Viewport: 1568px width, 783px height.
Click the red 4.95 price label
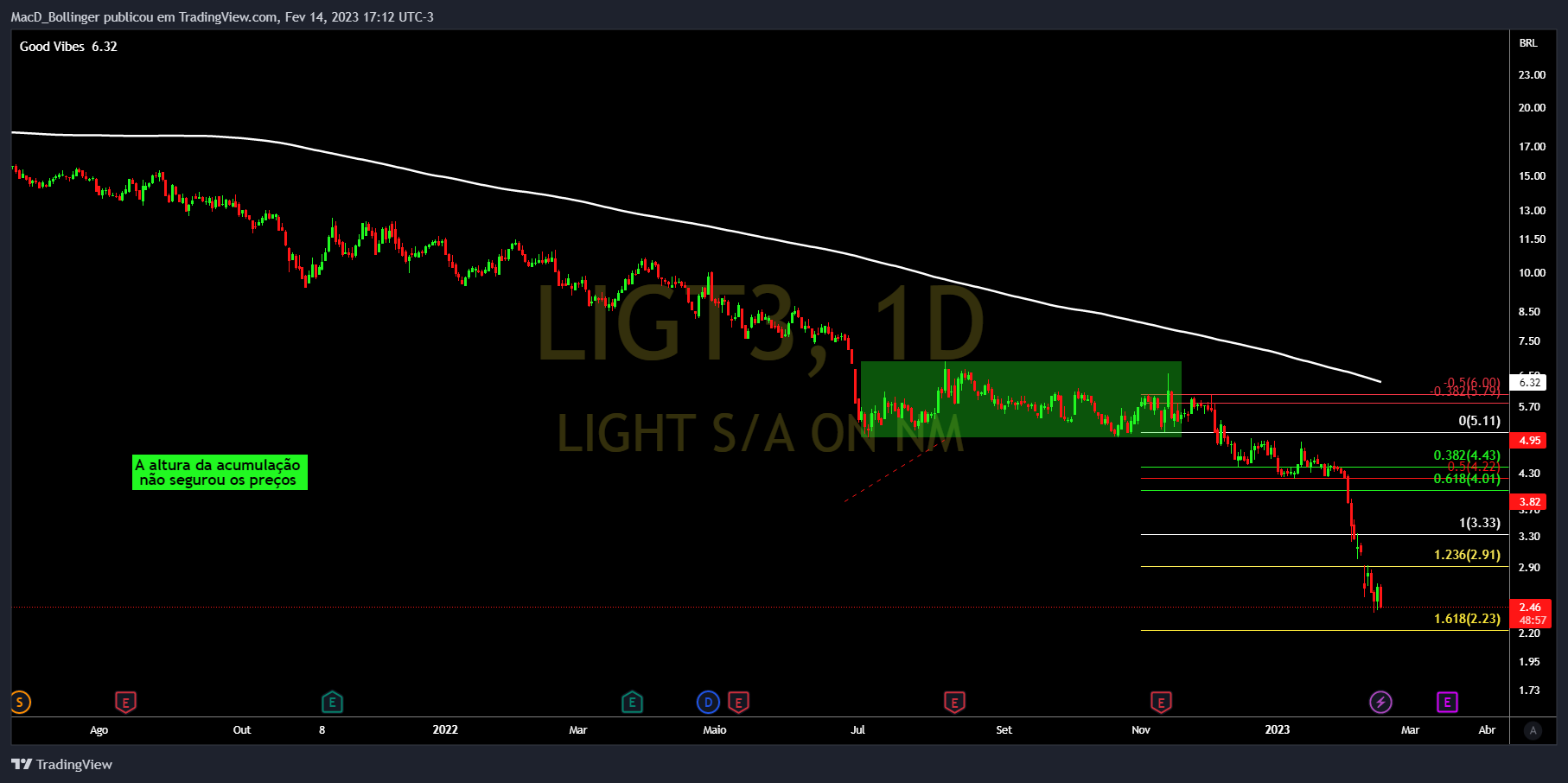click(1530, 441)
